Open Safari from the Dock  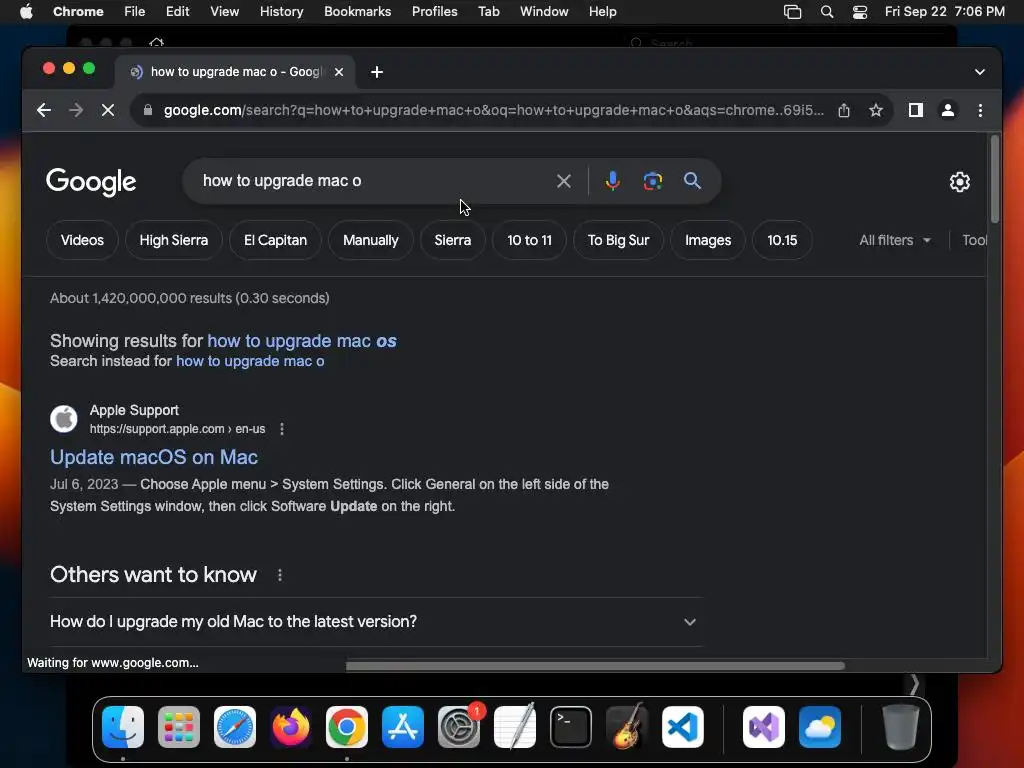click(x=235, y=727)
